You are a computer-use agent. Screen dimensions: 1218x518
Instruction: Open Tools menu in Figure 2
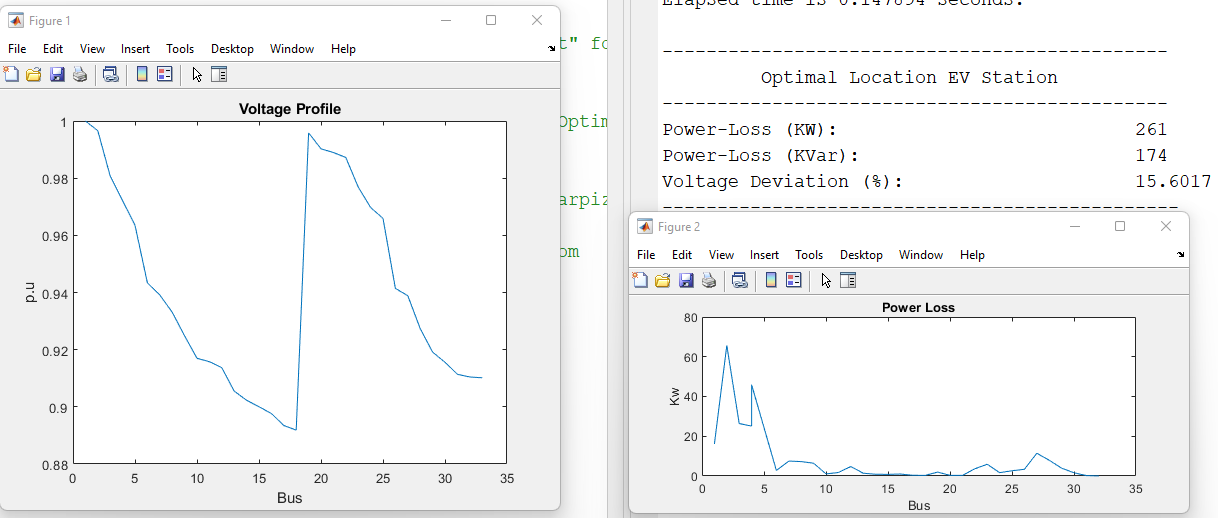(809, 255)
